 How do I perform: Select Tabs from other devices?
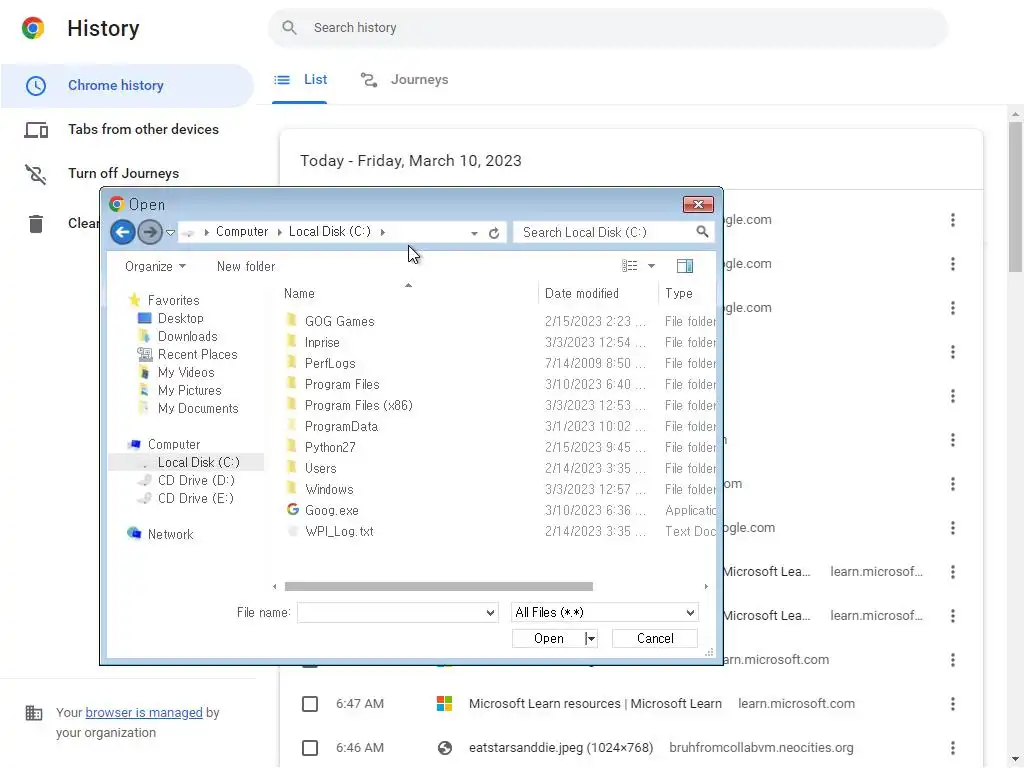(127, 129)
